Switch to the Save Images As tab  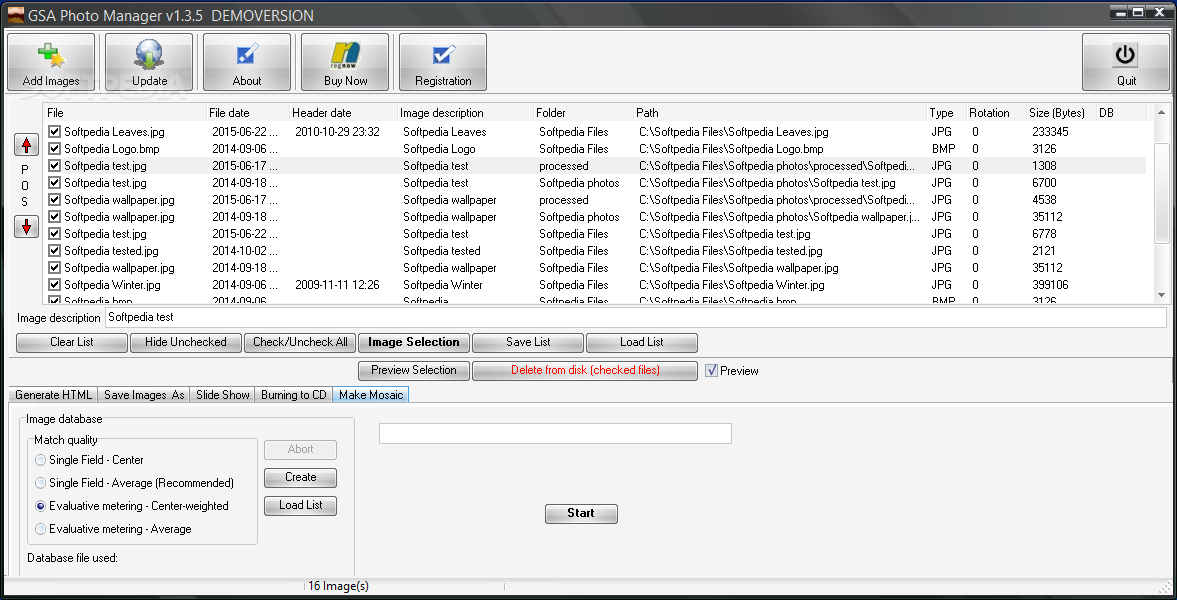pos(144,394)
